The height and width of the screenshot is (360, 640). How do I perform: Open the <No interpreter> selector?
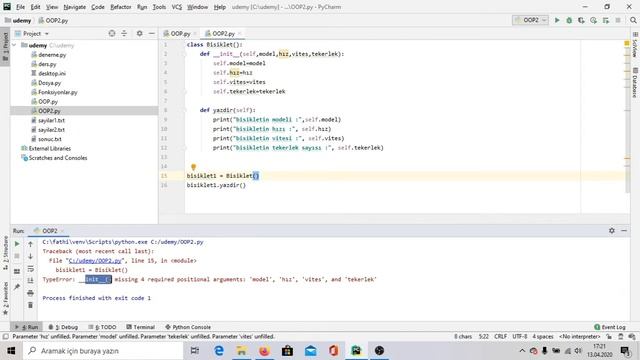click(580, 337)
